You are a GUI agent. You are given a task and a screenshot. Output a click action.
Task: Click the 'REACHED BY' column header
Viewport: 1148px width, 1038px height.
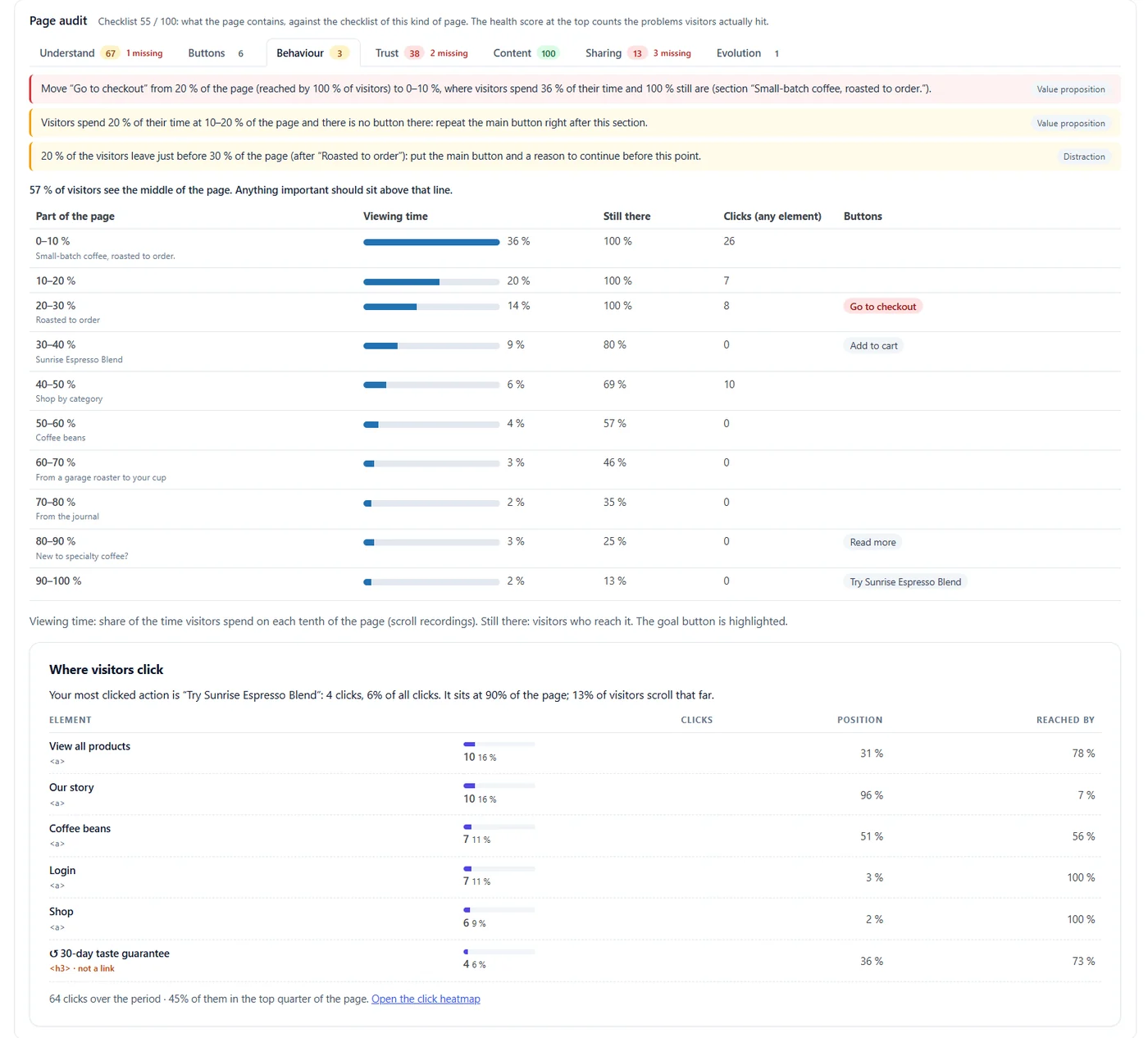(x=1065, y=720)
